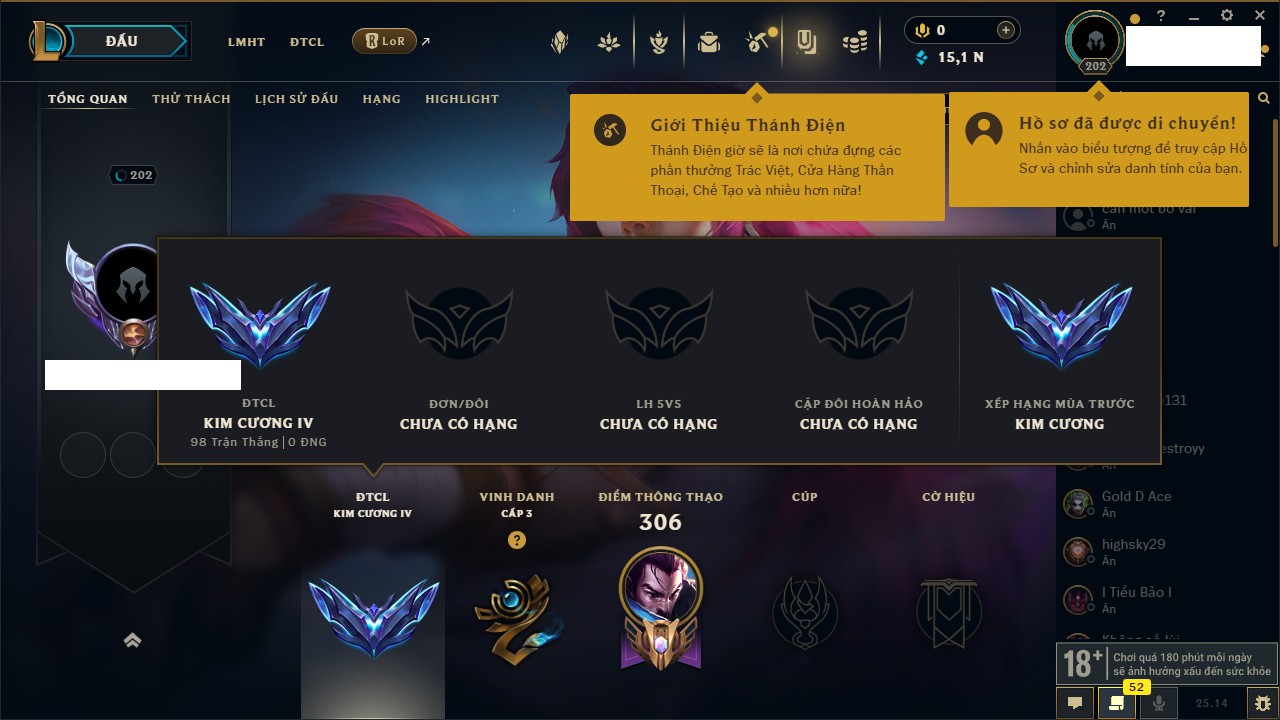Click the ĐẤU play button
The height and width of the screenshot is (720, 1280).
click(x=123, y=41)
